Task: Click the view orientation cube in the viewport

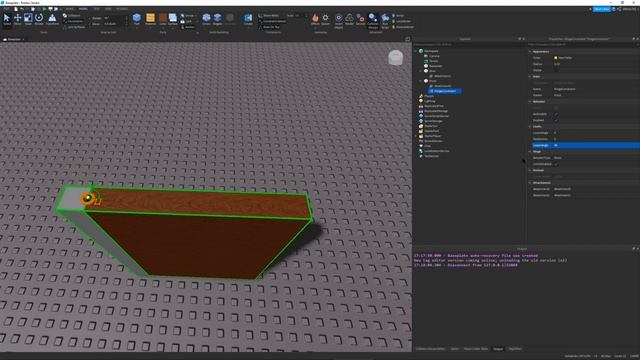Action: (x=395, y=58)
